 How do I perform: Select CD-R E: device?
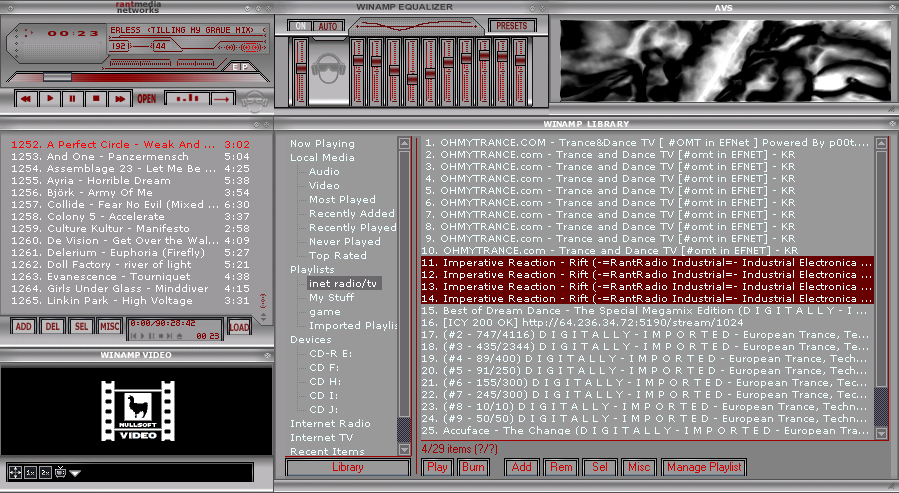pyautogui.click(x=331, y=354)
